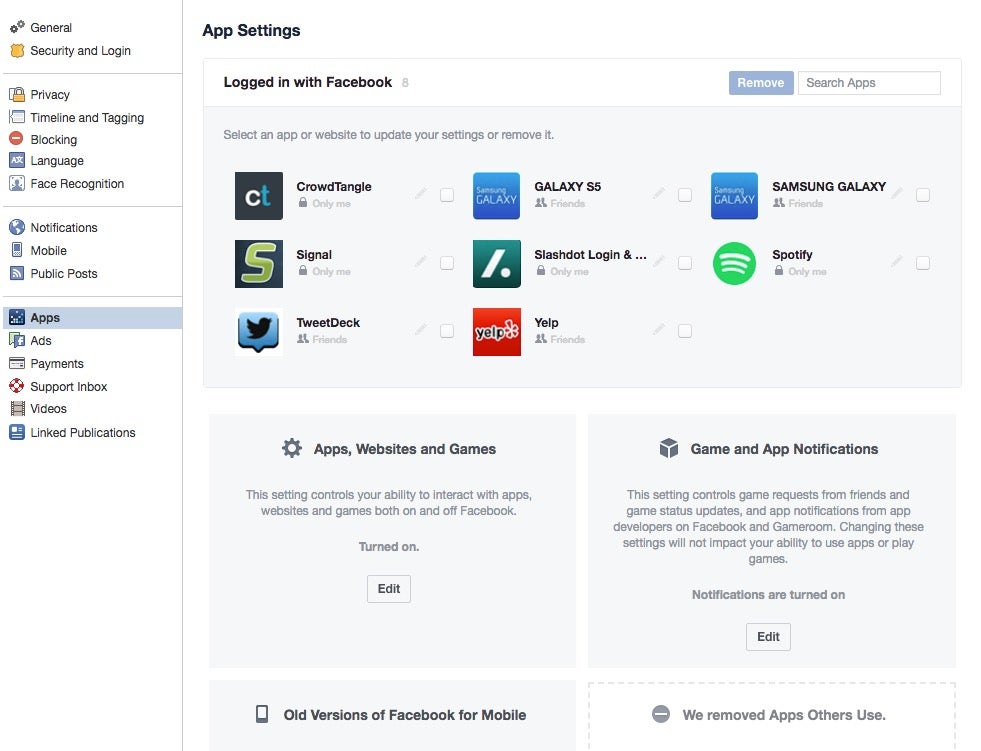Open the GALAXY S5 app name link
981x751 pixels.
coord(567,186)
